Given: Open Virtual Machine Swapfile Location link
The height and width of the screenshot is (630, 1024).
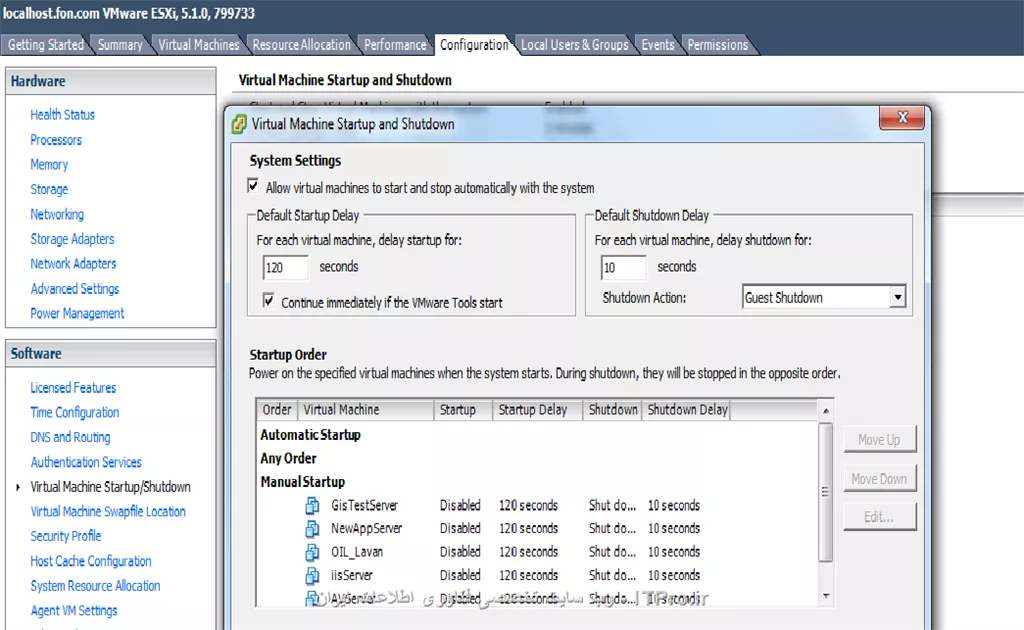Looking at the screenshot, I should (x=108, y=512).
